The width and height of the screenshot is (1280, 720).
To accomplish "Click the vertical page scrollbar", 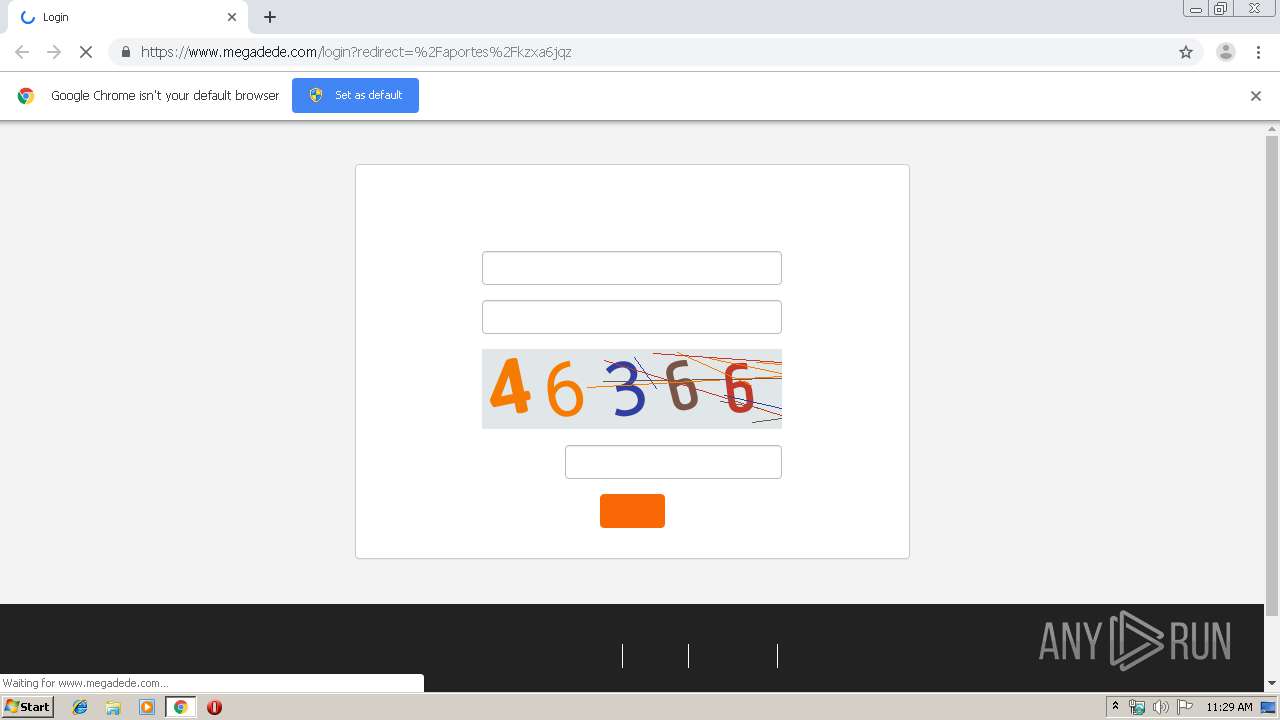I will (1272, 376).
